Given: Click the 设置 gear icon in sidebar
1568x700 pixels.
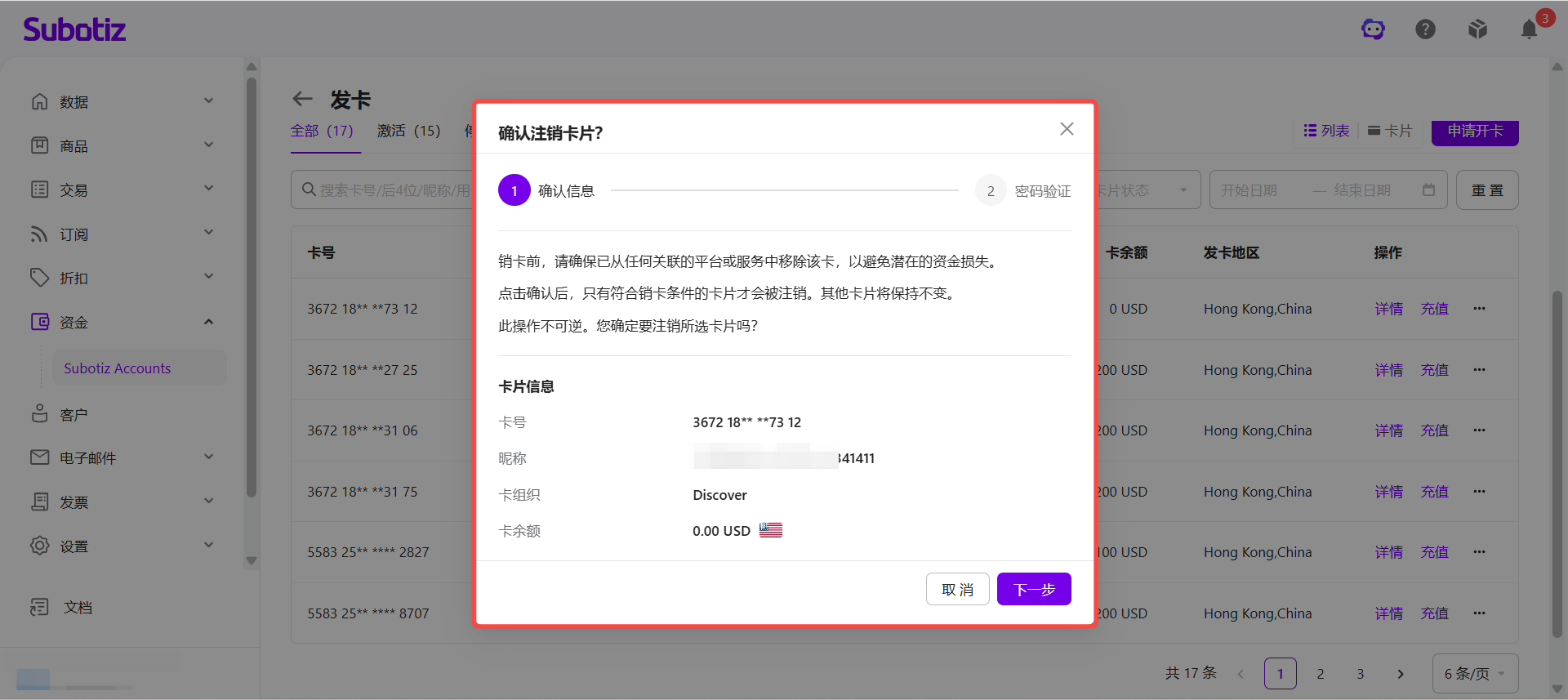Looking at the screenshot, I should point(39,546).
